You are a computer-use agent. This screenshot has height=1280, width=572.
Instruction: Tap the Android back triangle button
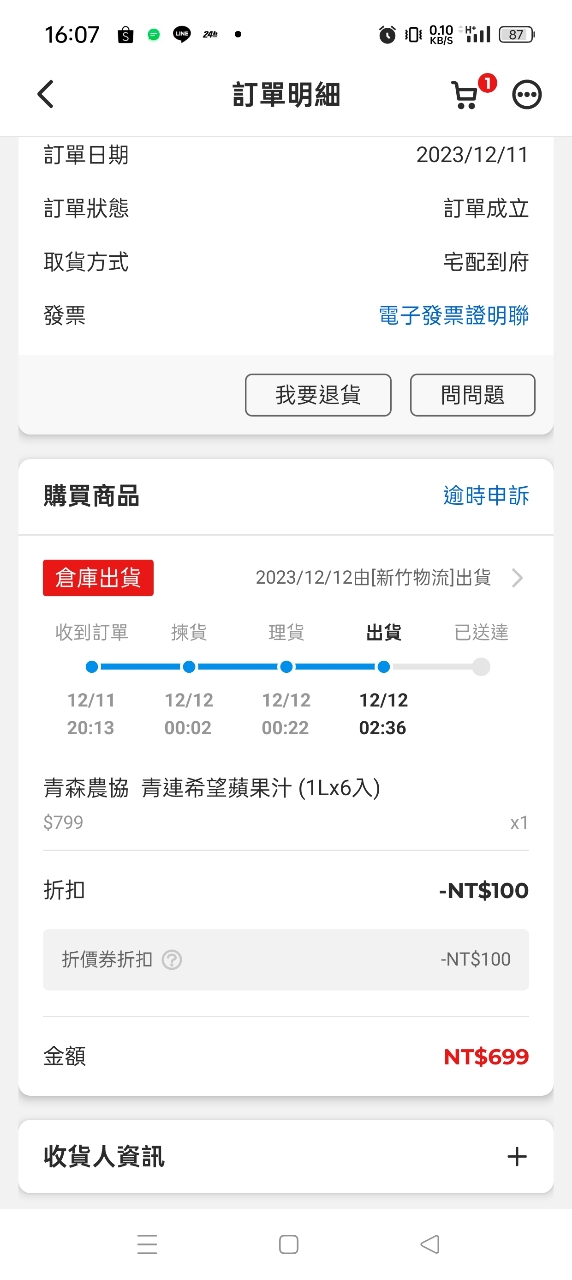click(430, 1244)
